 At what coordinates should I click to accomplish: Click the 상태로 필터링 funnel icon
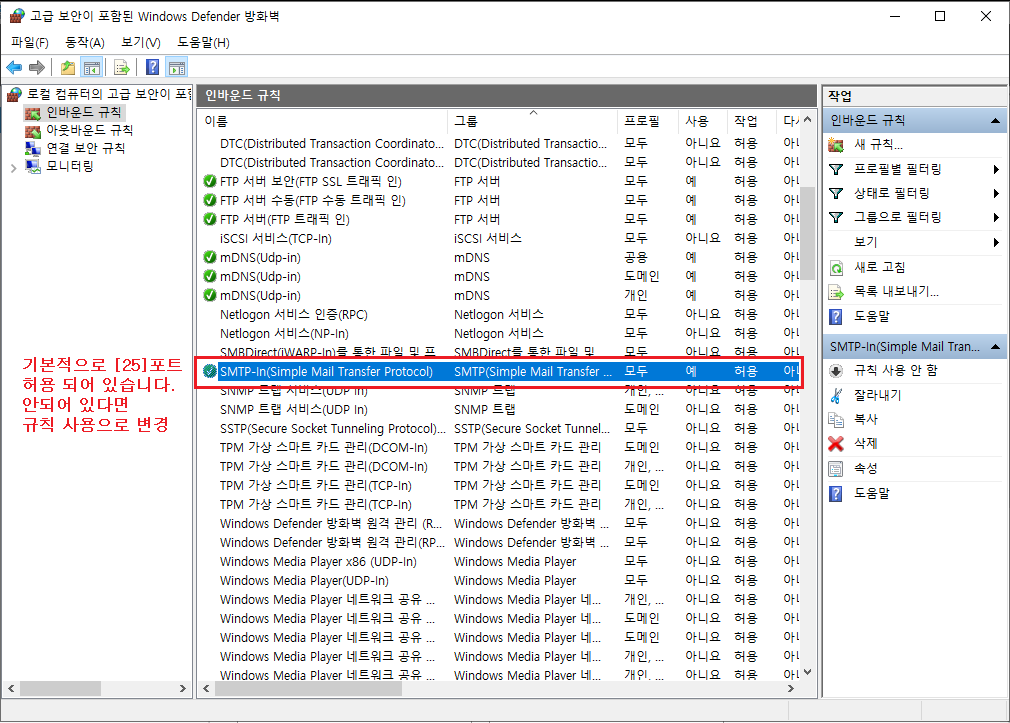[x=836, y=193]
